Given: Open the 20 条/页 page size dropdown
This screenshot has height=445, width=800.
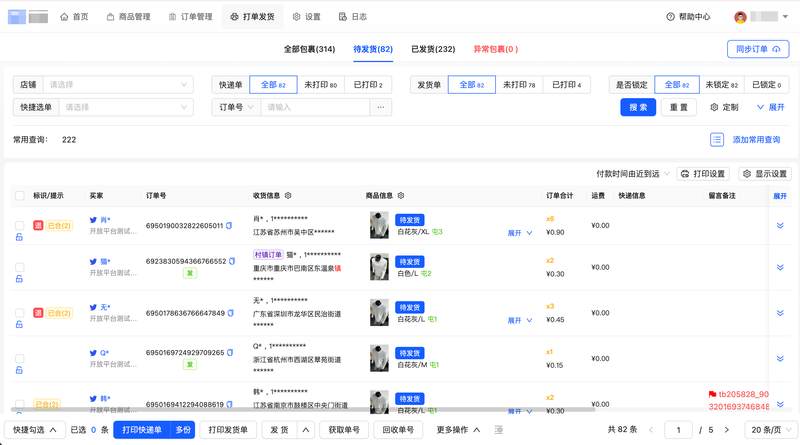Looking at the screenshot, I should pos(772,430).
